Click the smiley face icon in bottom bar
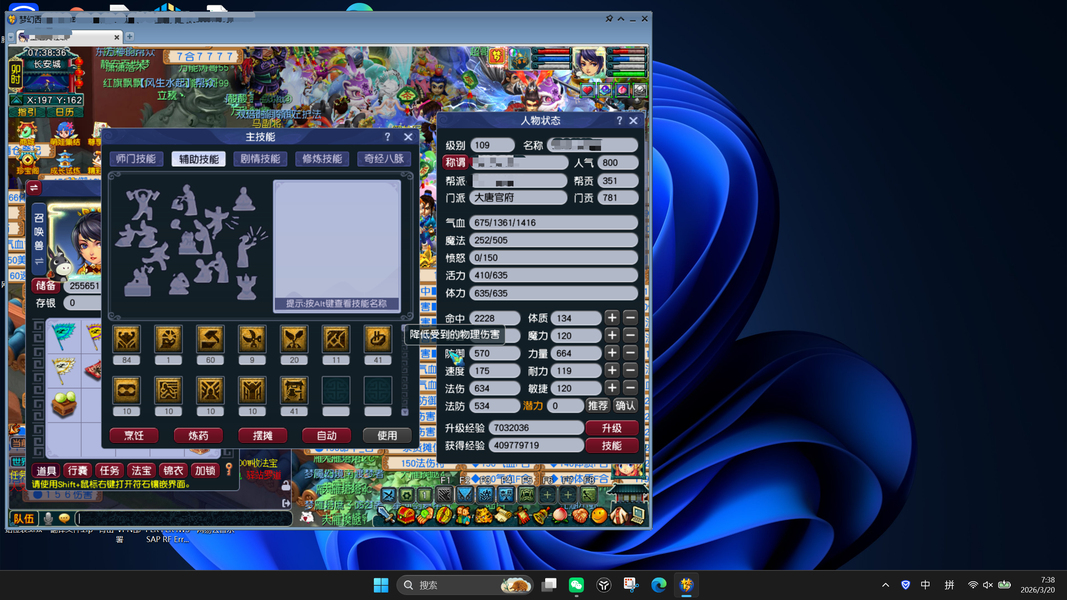Viewport: 1067px width, 600px height. point(599,515)
